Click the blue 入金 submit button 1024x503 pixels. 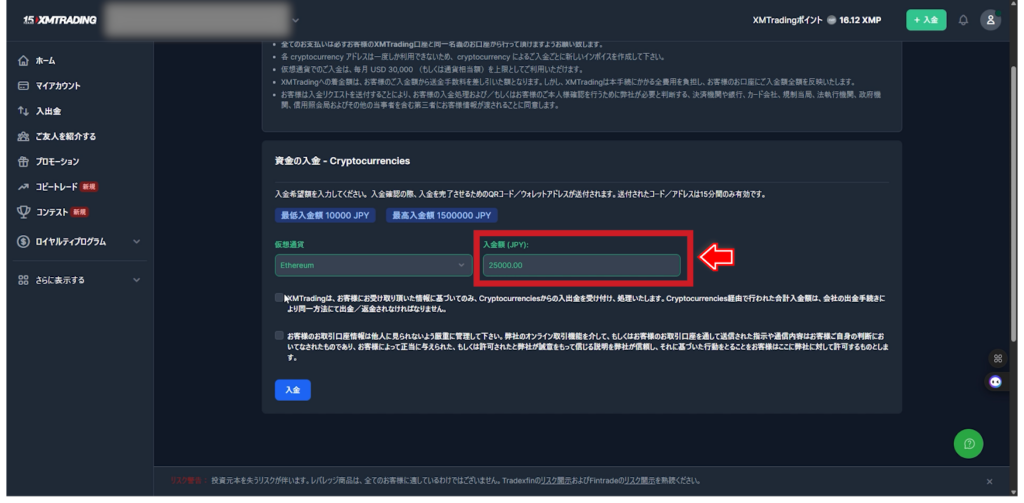pos(292,390)
